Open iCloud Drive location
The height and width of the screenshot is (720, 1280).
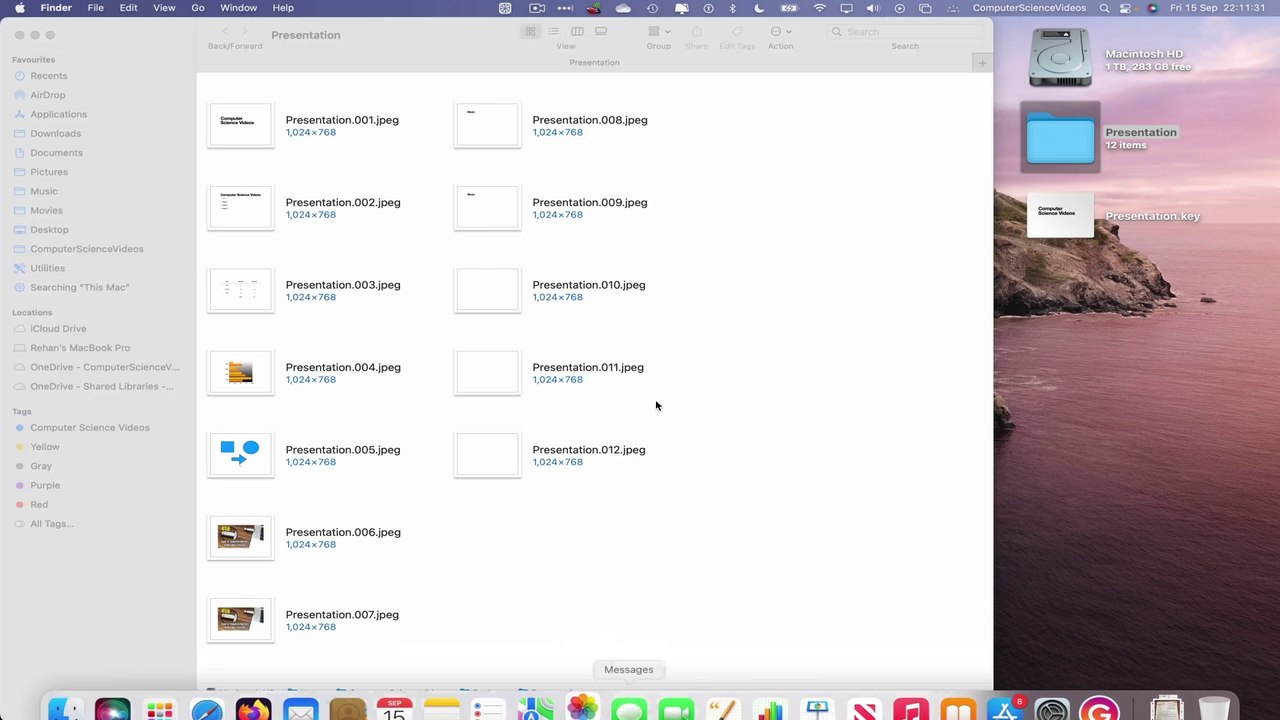point(58,328)
